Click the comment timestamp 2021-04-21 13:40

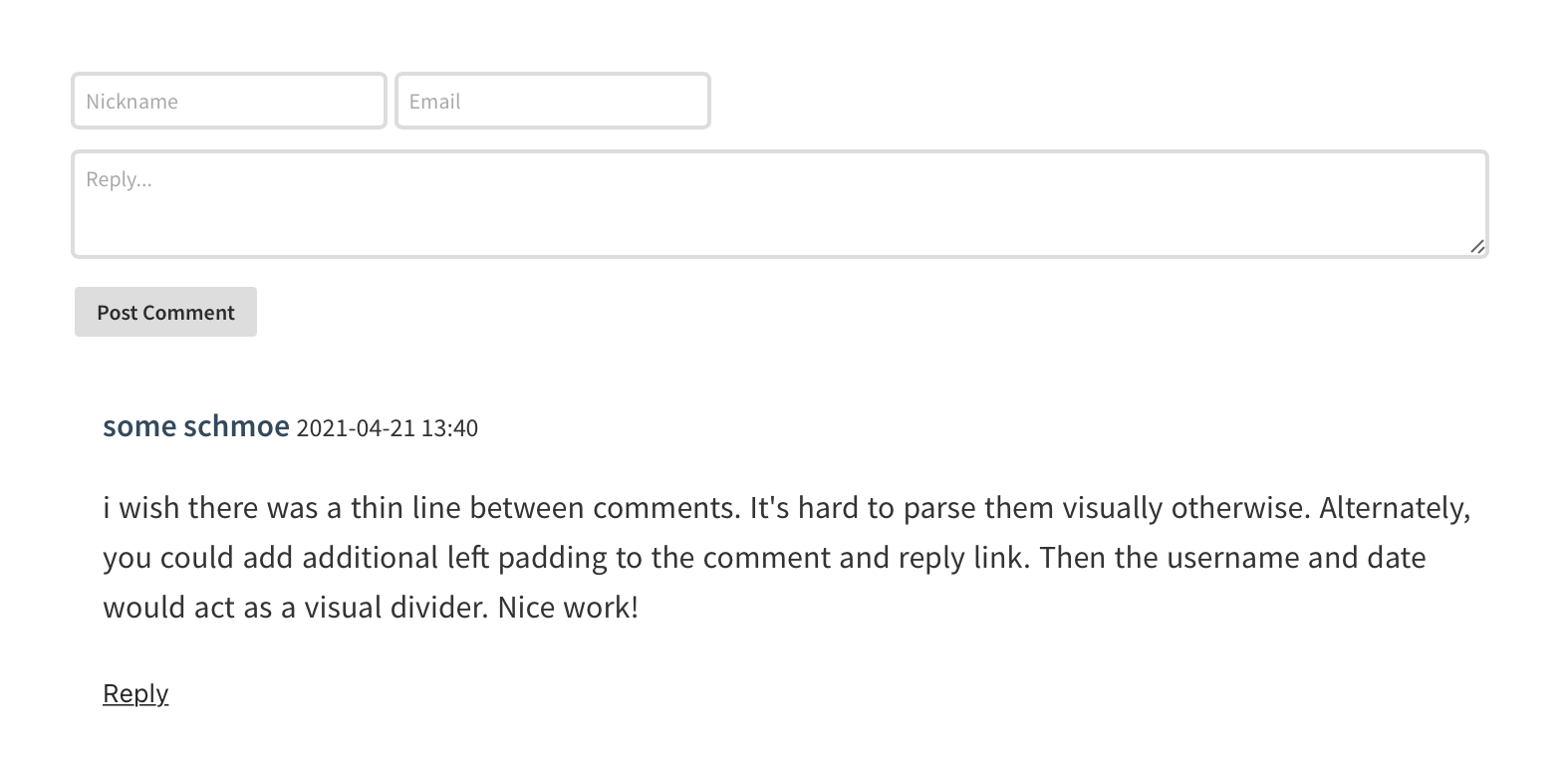pyautogui.click(x=387, y=428)
